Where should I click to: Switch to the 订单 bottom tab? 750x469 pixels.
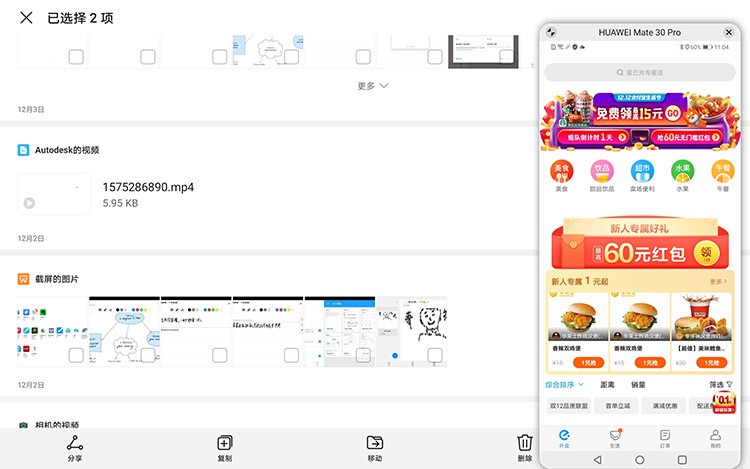pyautogui.click(x=665, y=438)
